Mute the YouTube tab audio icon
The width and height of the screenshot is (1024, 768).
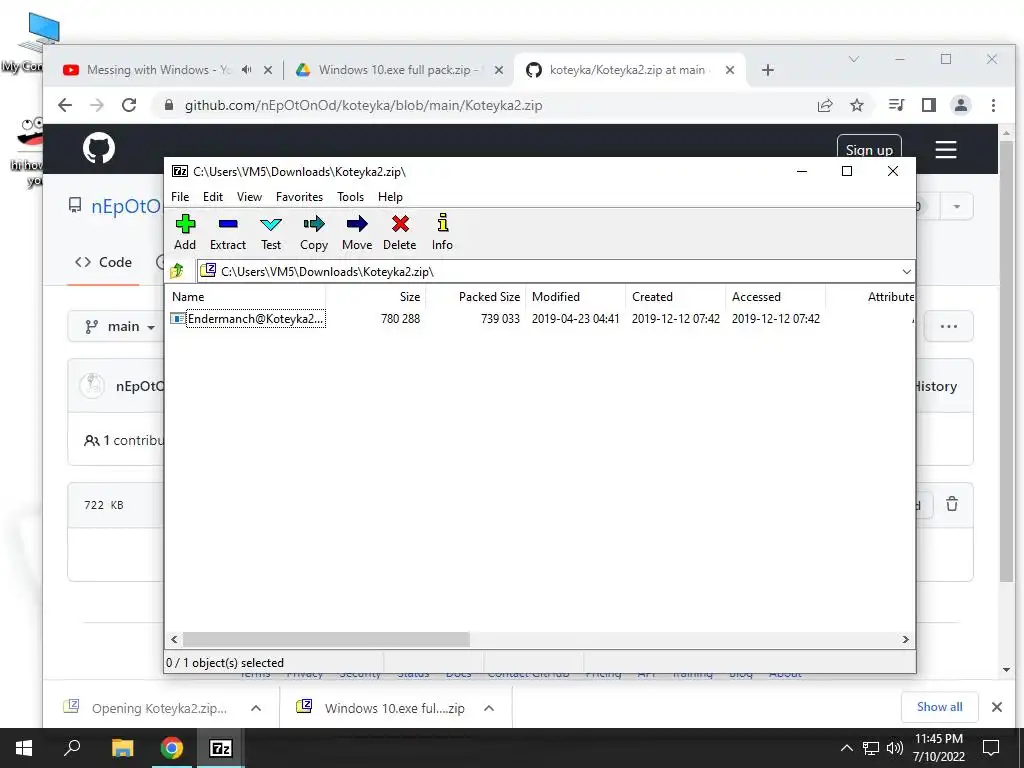point(246,70)
